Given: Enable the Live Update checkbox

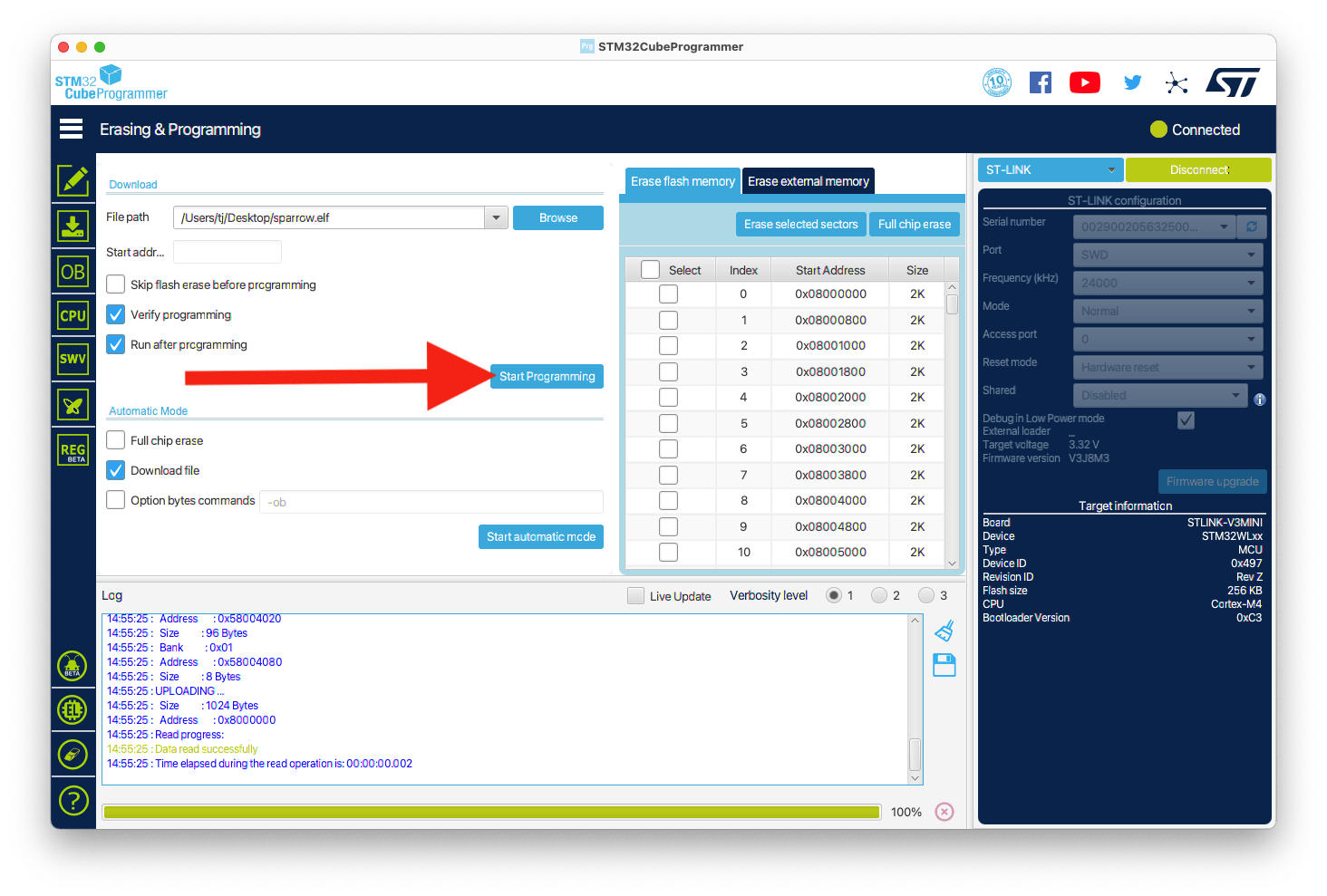Looking at the screenshot, I should [635, 596].
